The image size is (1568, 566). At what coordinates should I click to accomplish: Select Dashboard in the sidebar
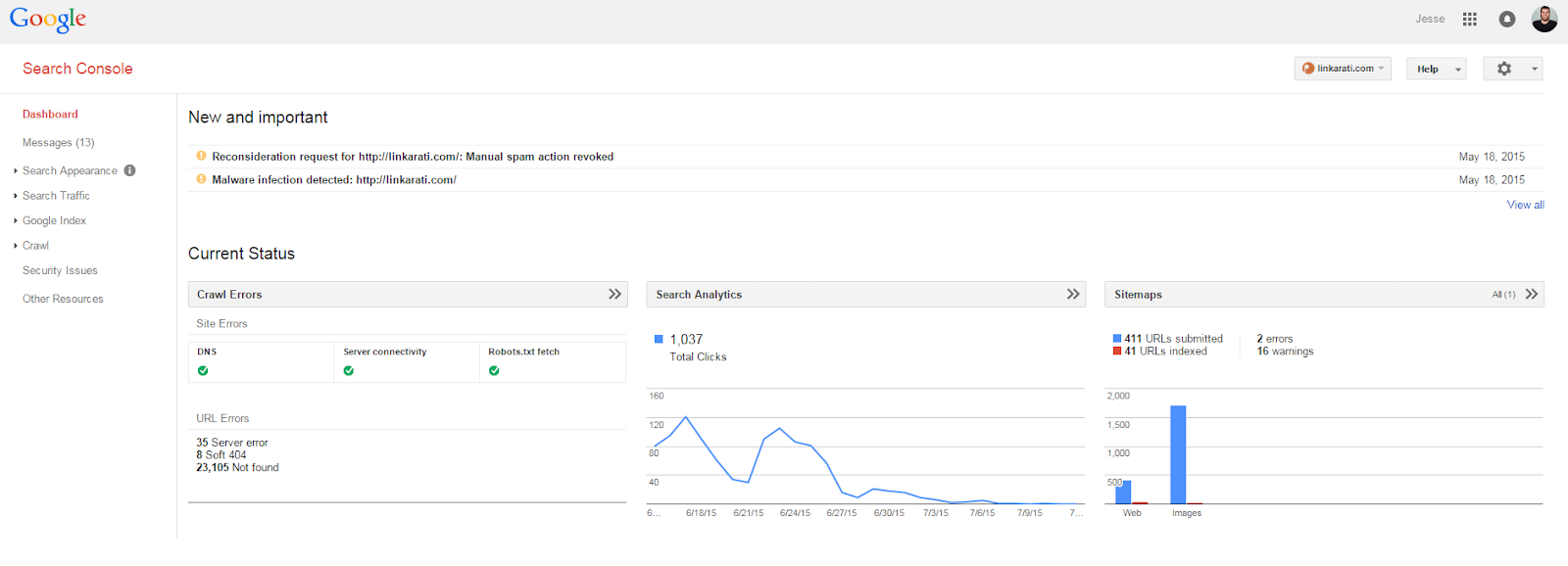(50, 115)
